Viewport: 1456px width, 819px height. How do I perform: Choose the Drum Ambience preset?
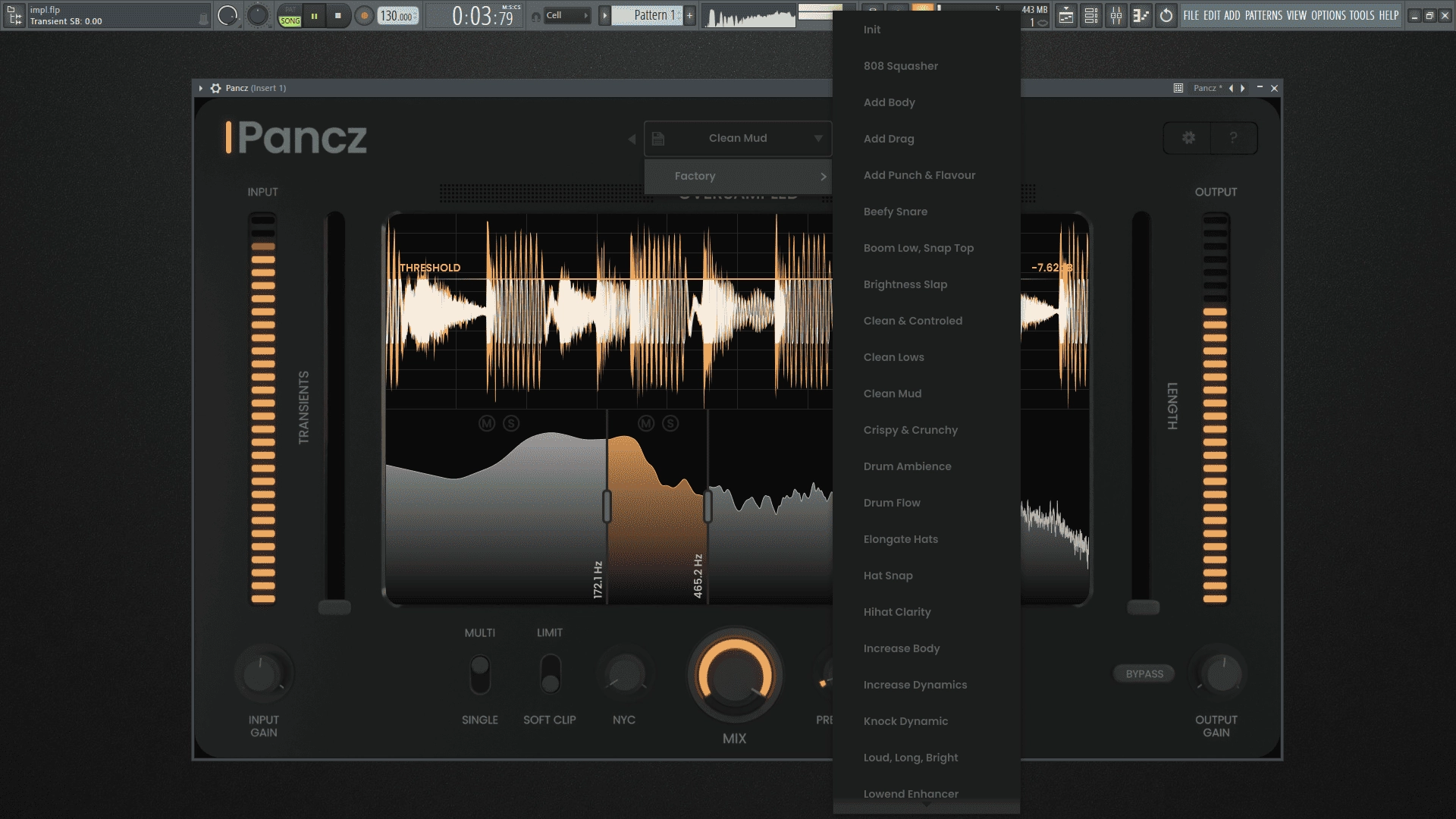click(926, 466)
